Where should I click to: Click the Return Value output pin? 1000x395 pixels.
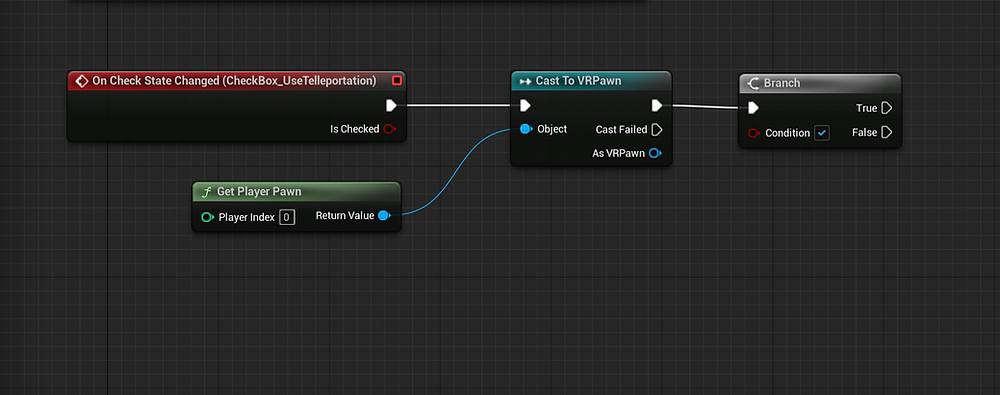pos(384,216)
